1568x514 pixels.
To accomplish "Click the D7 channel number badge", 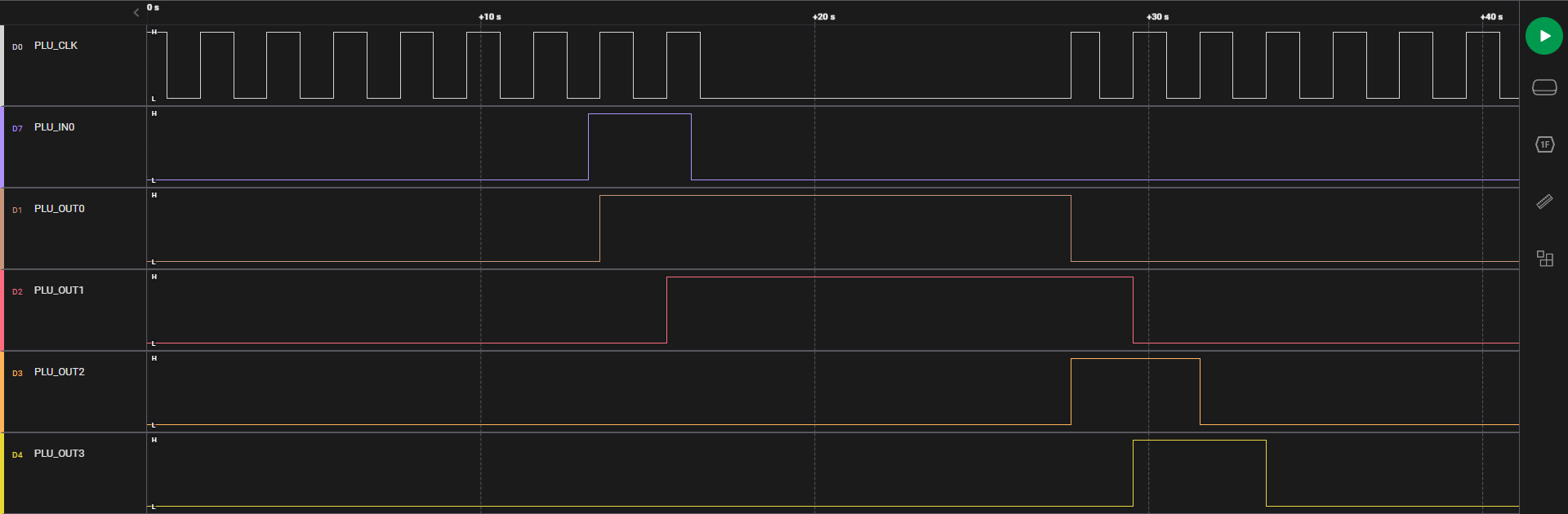I will (x=17, y=128).
